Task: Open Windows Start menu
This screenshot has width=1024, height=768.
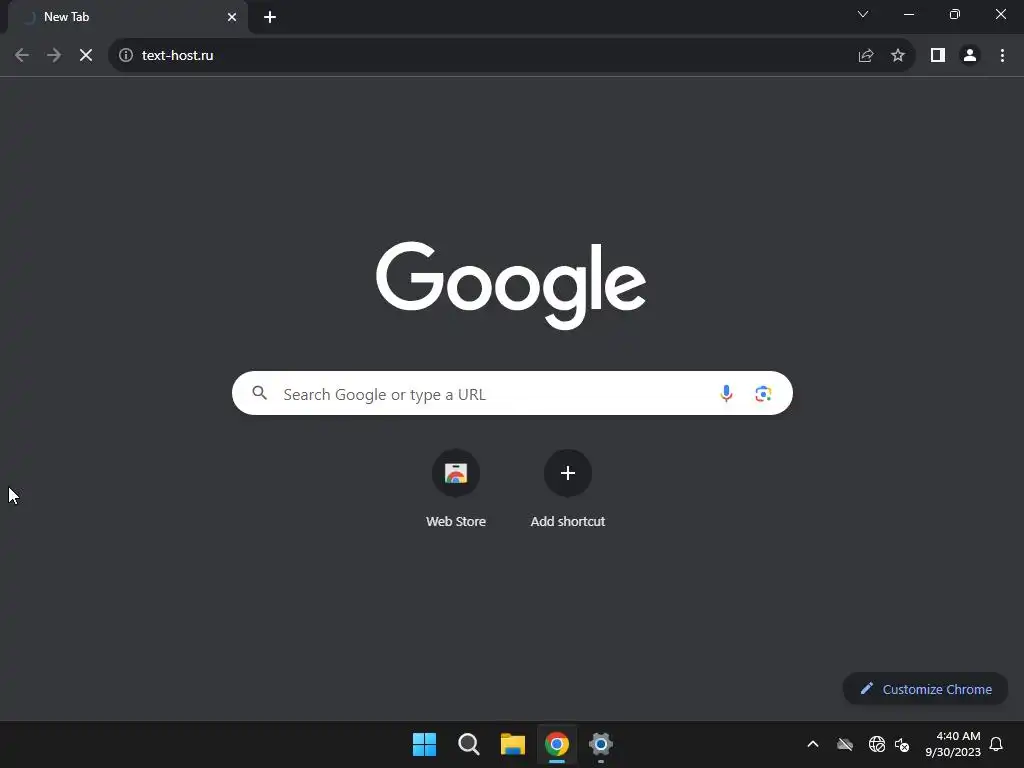Action: click(424, 744)
